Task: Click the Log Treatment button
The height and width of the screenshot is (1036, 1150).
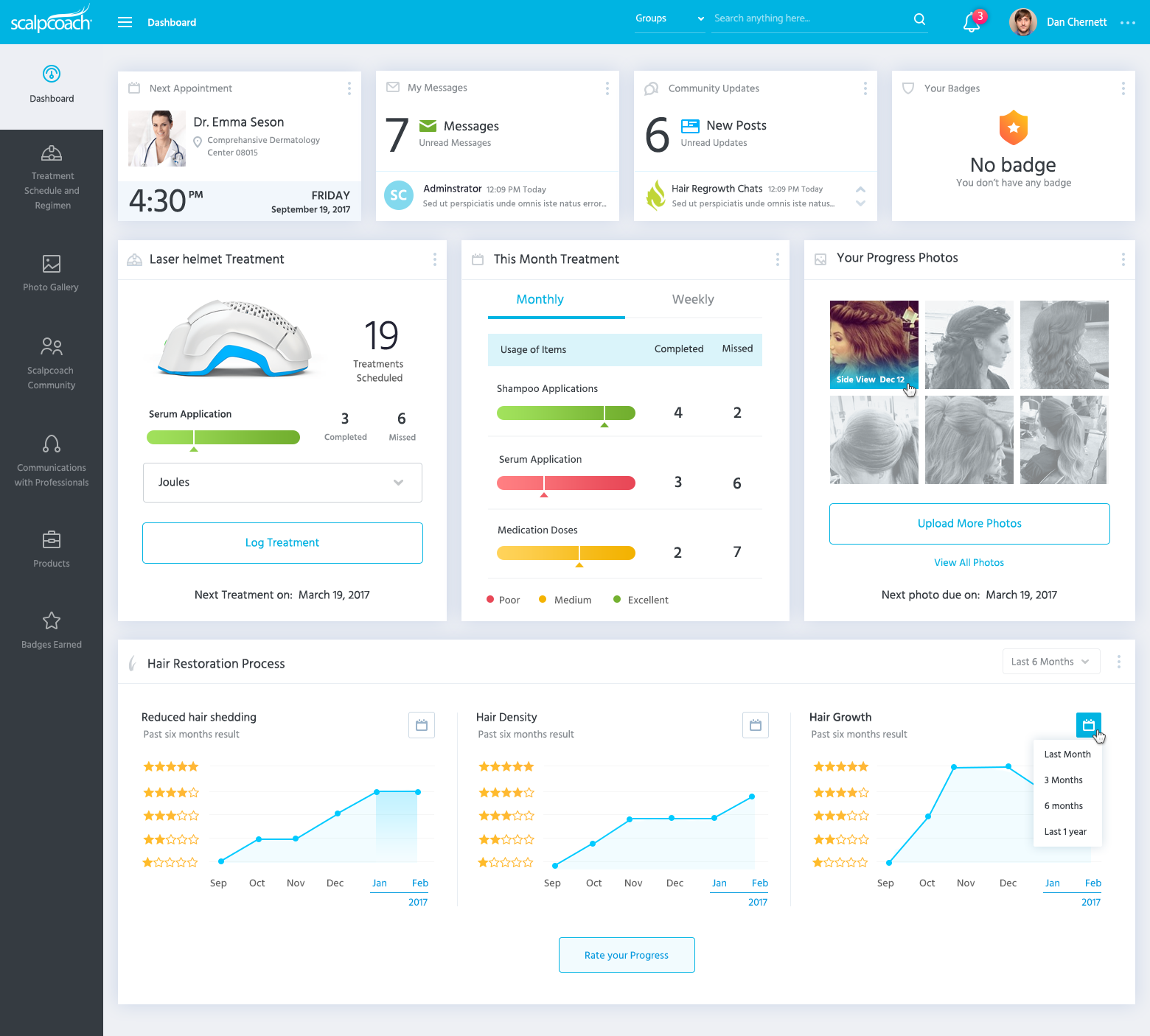Action: [x=282, y=543]
